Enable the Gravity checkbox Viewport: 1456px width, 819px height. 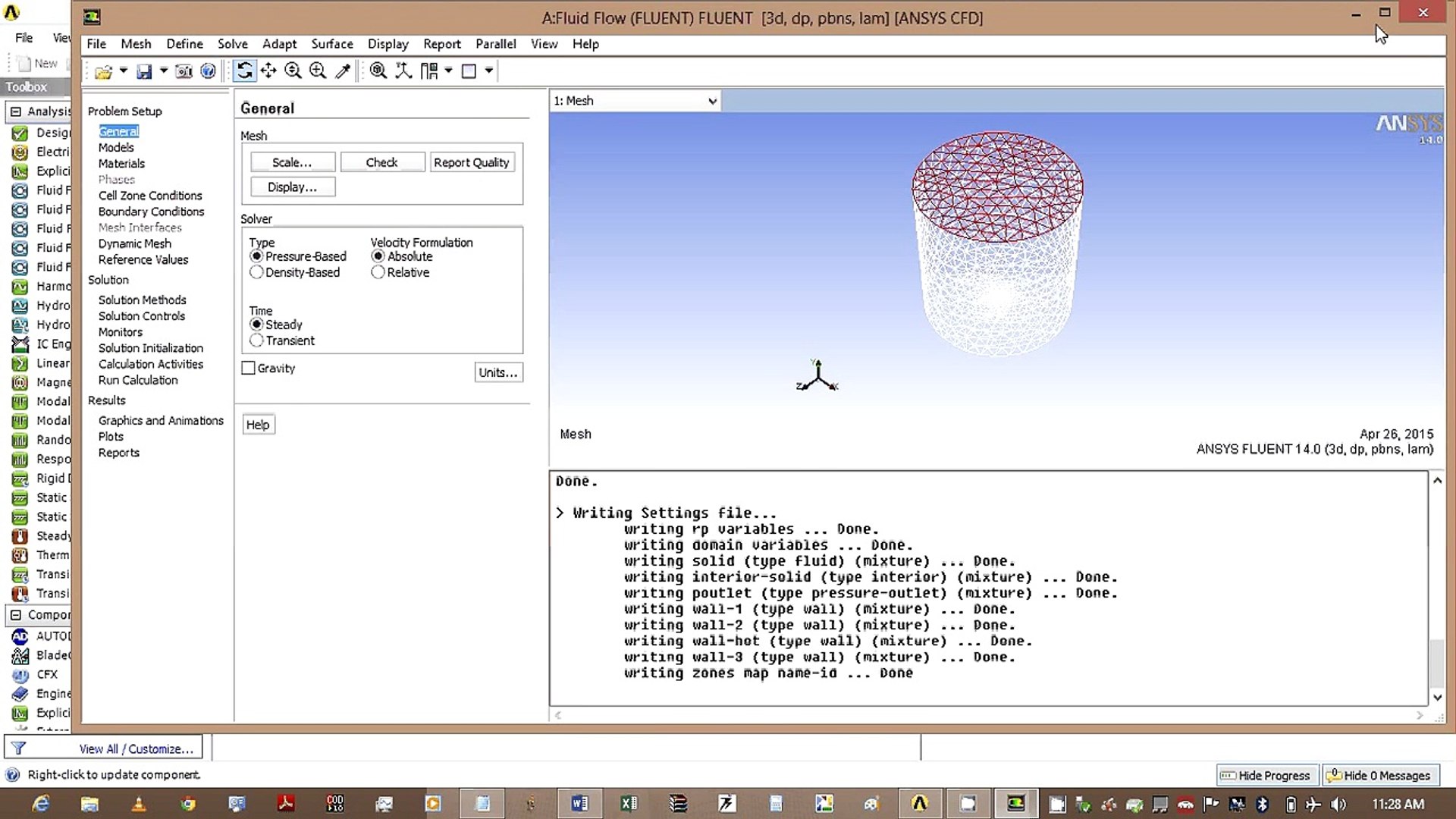coord(248,369)
